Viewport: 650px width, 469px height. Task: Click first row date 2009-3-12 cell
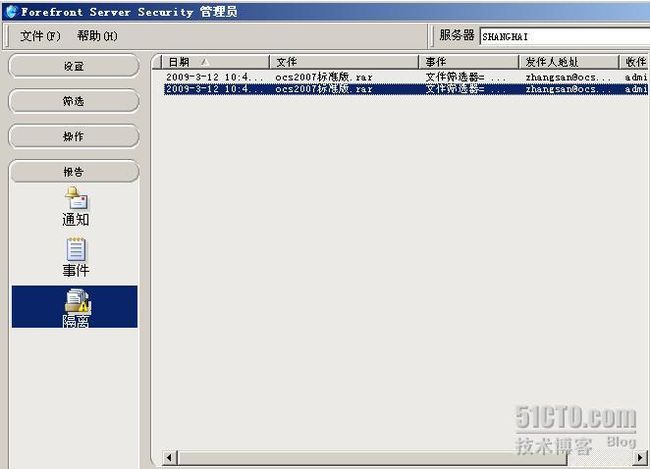215,77
